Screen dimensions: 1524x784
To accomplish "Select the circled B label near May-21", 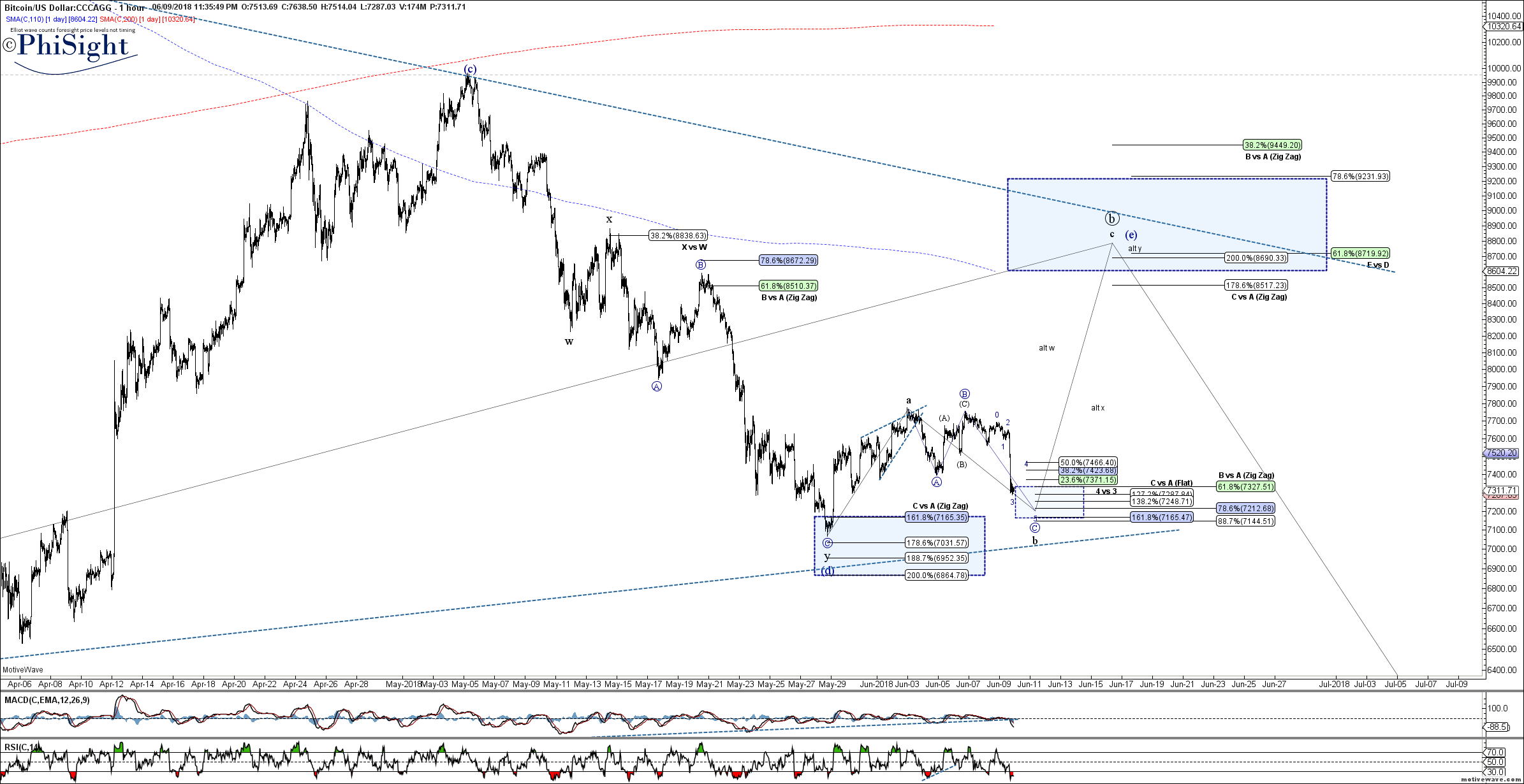I will coord(701,265).
